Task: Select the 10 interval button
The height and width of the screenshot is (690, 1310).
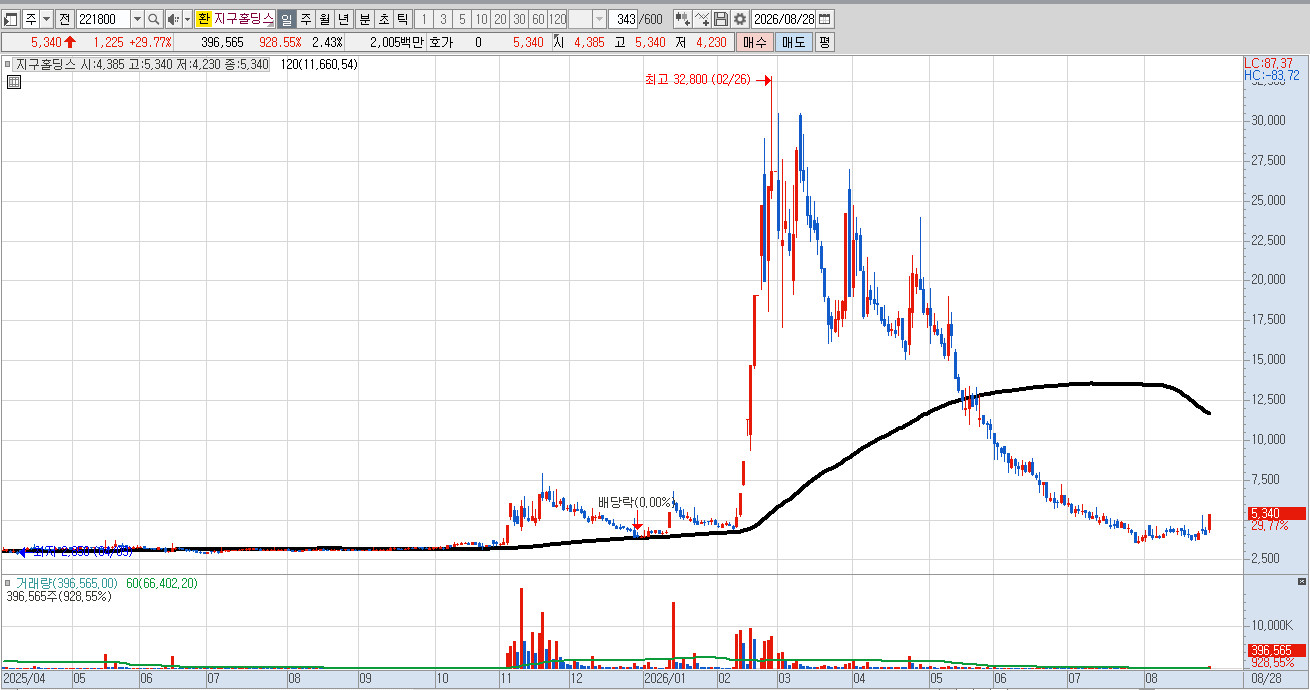Action: click(481, 19)
